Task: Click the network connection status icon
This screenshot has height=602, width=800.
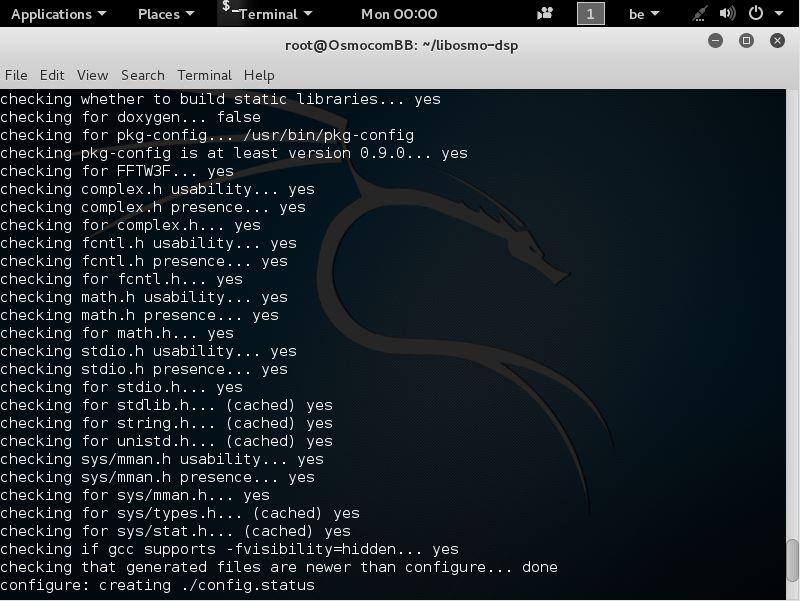Action: click(699, 14)
